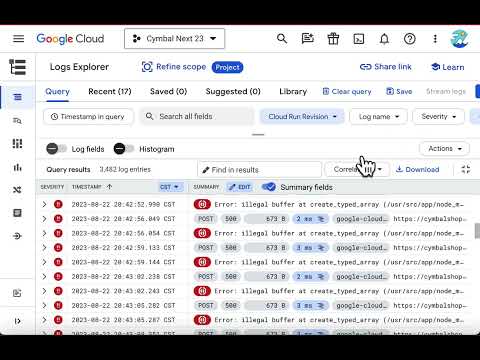Click the Search all fields input
The width and height of the screenshot is (480, 360).
(x=197, y=116)
